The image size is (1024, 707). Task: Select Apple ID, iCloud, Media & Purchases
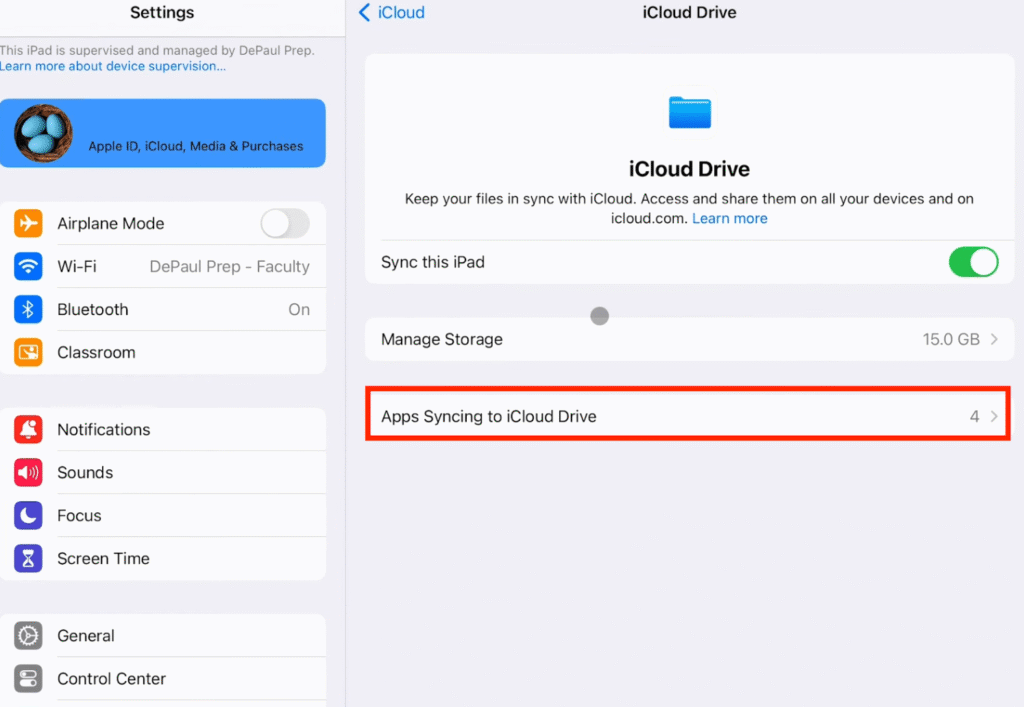point(163,133)
